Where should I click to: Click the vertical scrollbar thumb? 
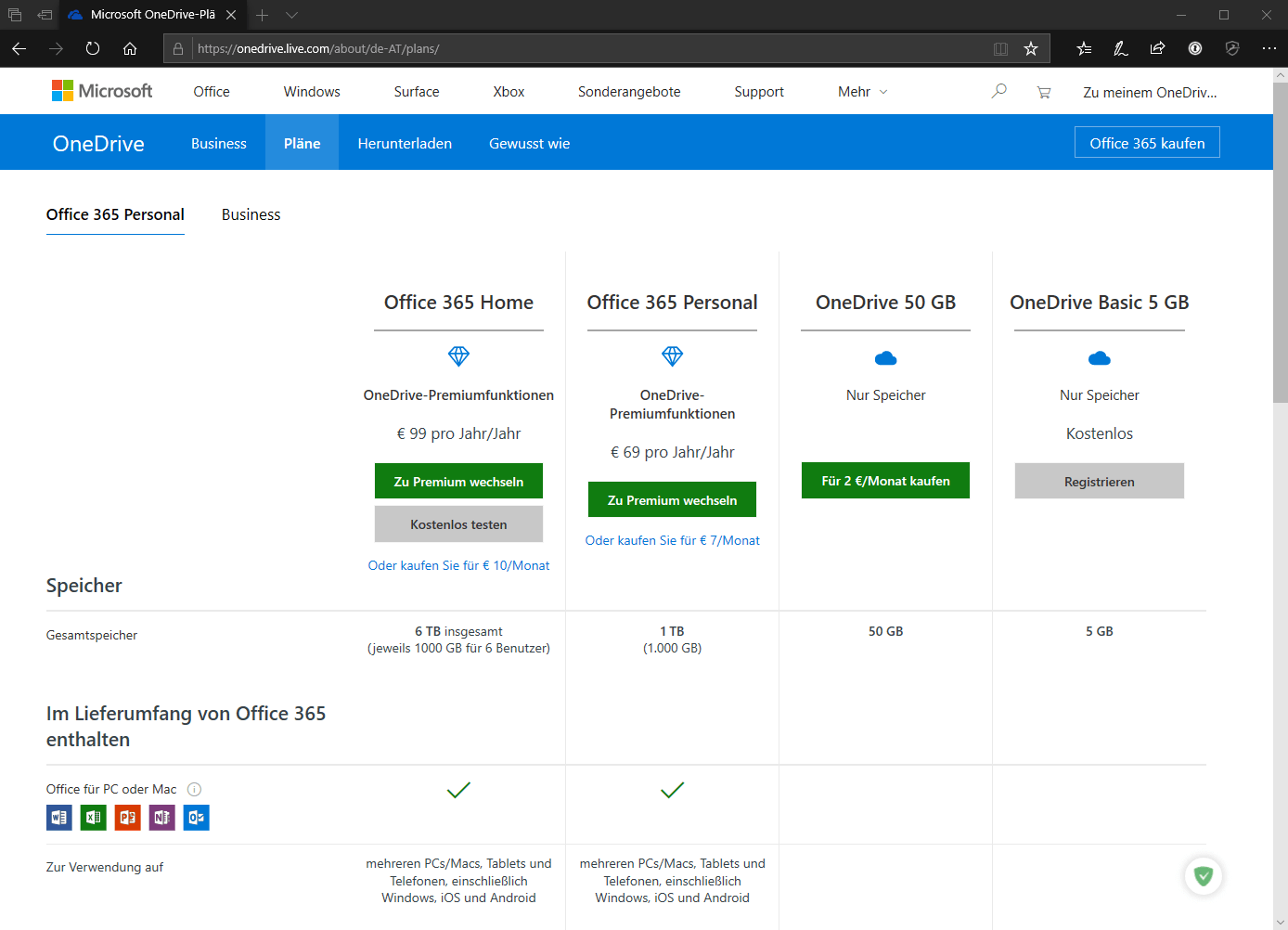(x=1281, y=243)
